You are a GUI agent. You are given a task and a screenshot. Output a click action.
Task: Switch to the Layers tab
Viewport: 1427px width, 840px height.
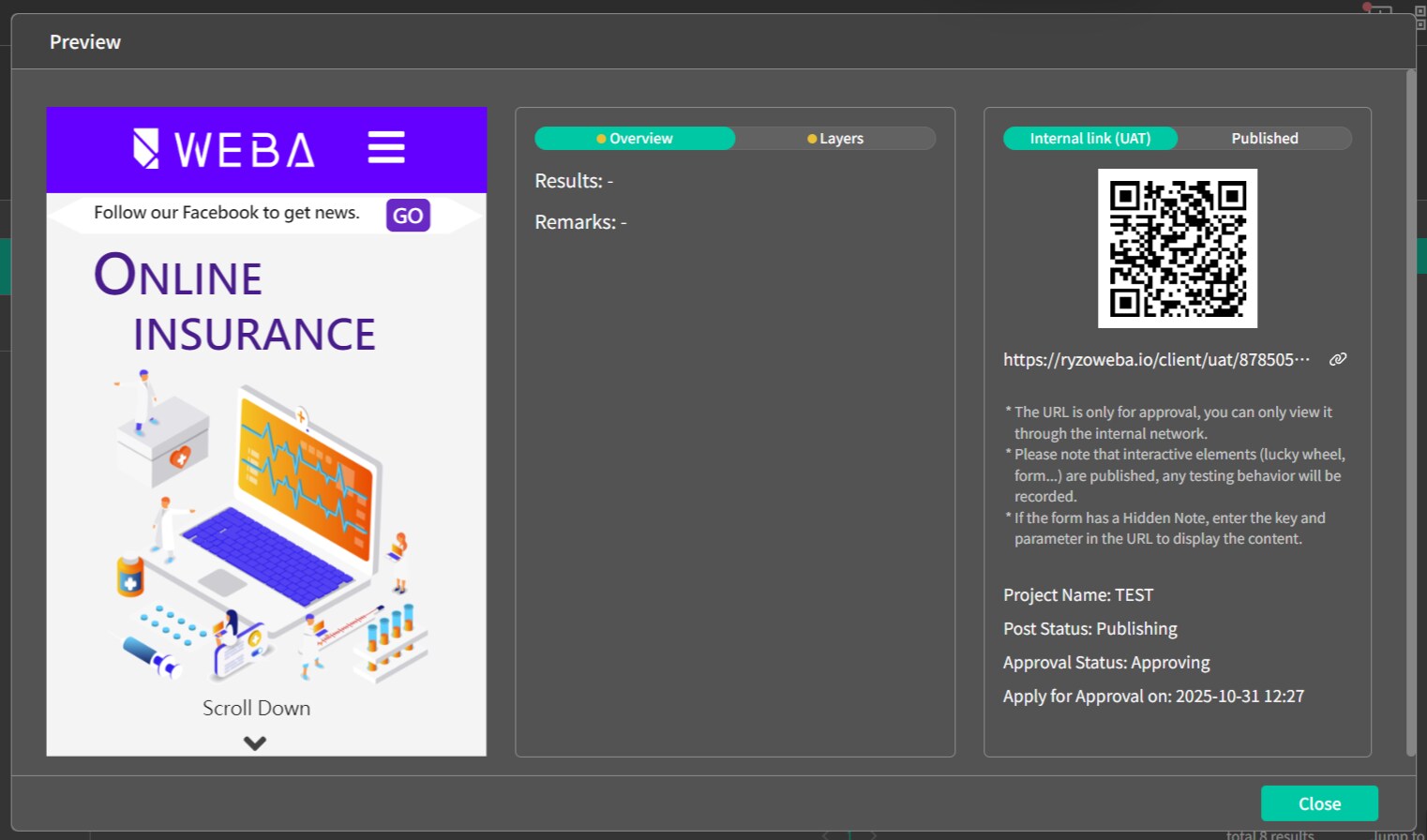[835, 138]
